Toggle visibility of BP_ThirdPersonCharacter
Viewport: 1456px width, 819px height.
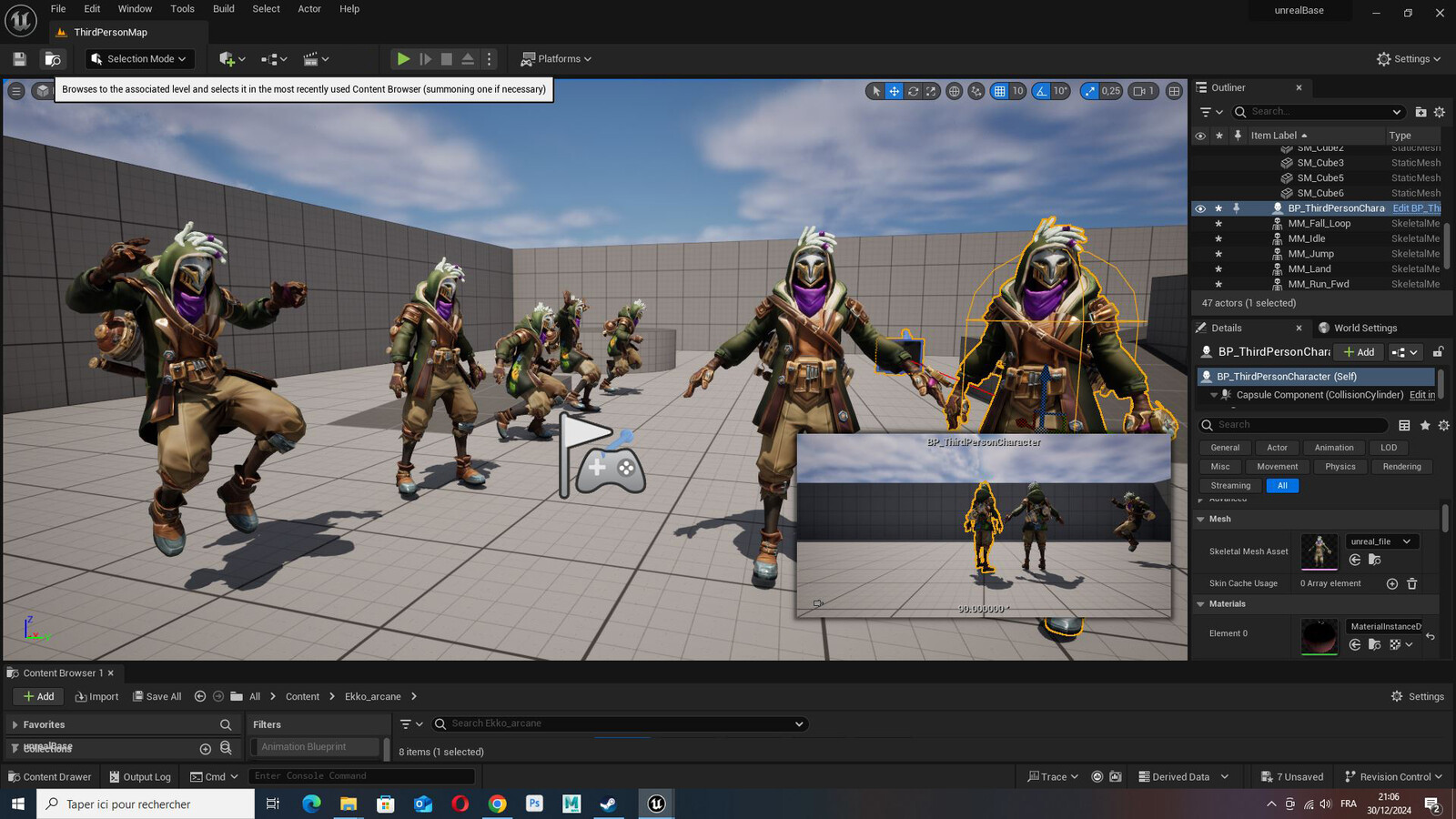coord(1200,208)
